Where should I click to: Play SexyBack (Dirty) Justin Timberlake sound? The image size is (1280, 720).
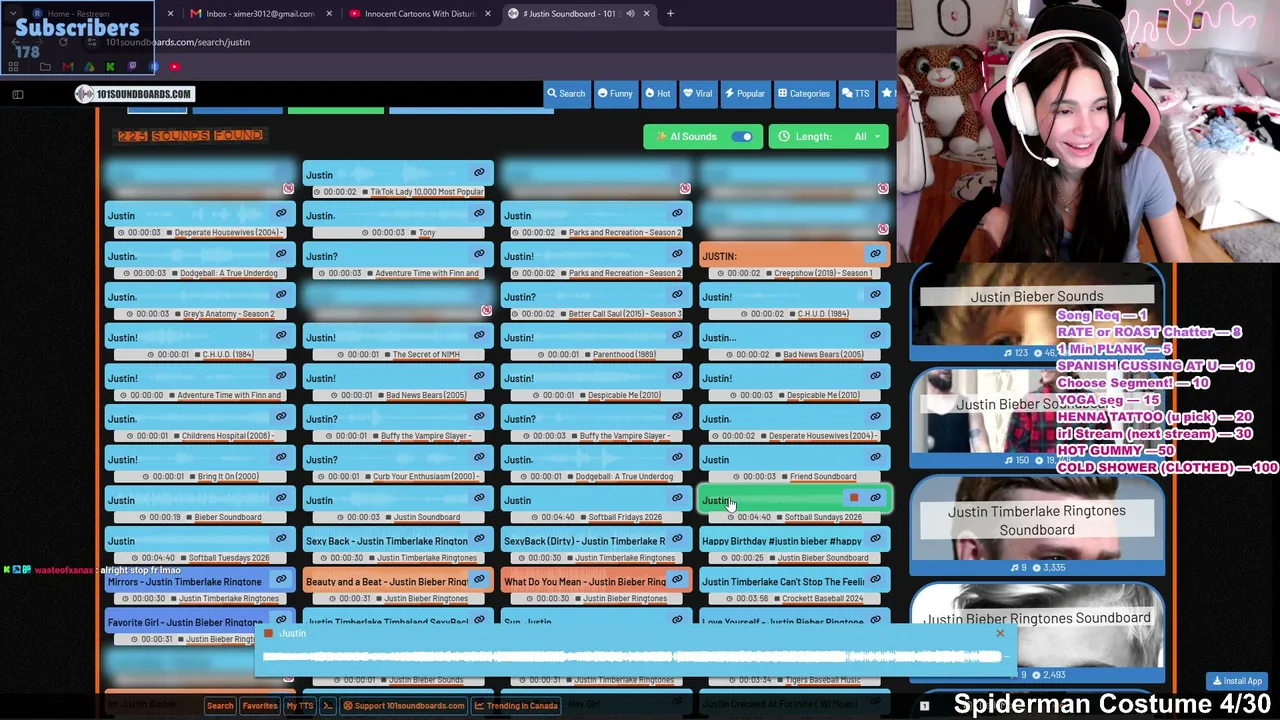(584, 541)
